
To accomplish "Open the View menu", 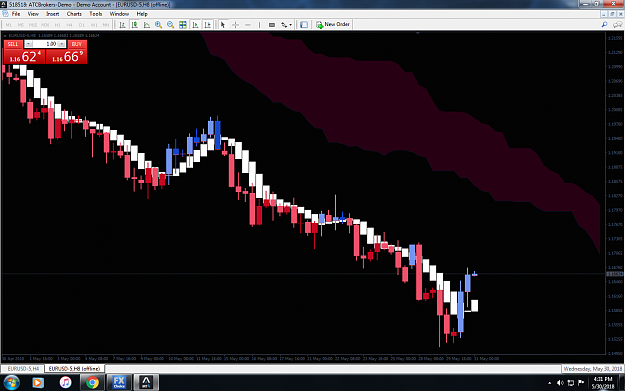I will click(x=33, y=14).
